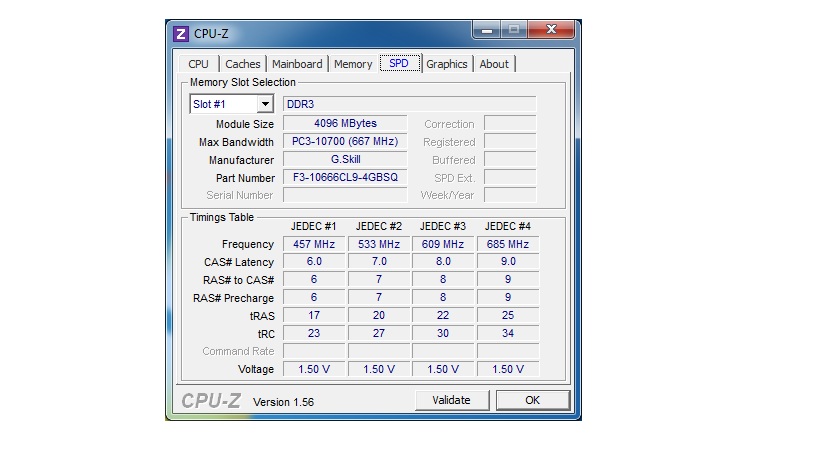Image resolution: width=819 pixels, height=460 pixels.
Task: Click the PC3-10700 (667 MHz) bandwidth value
Action: point(345,141)
